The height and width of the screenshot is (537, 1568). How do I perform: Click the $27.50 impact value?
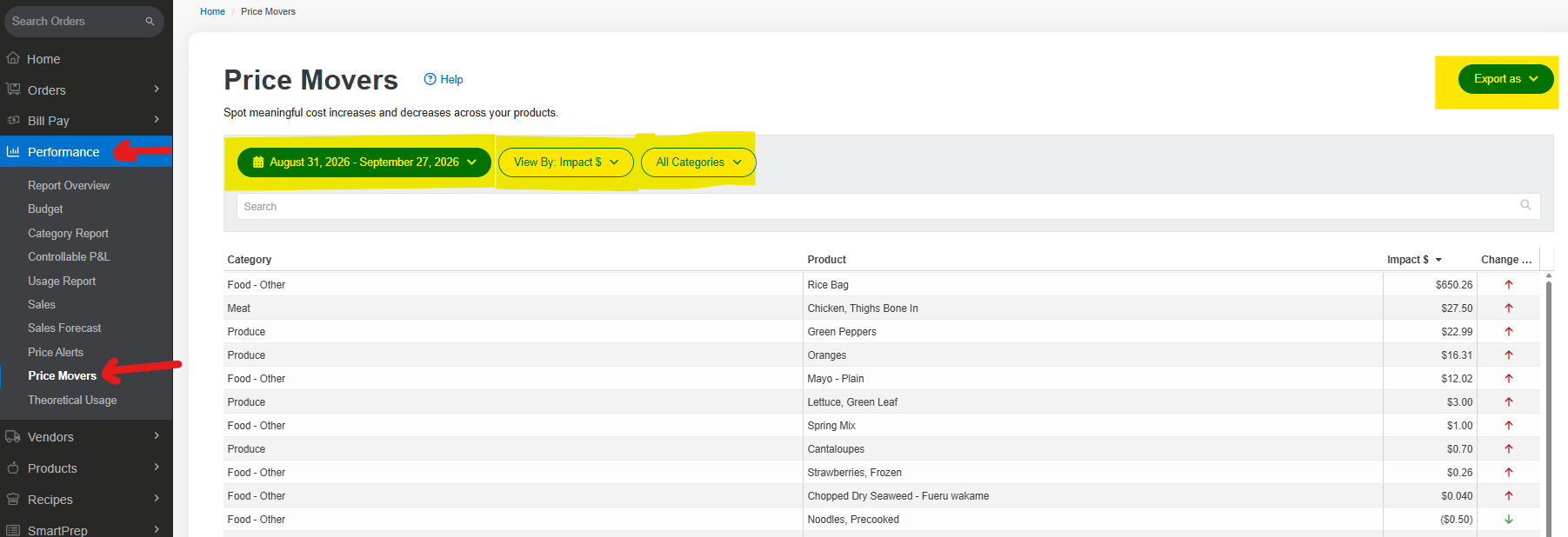(x=1457, y=308)
